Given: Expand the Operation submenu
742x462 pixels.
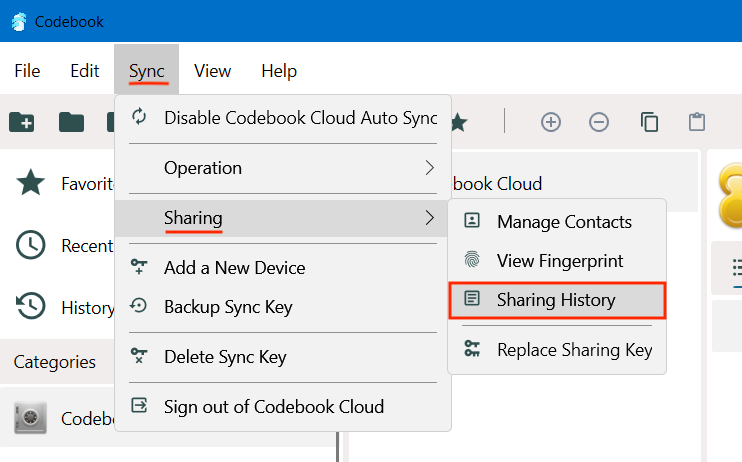Looking at the screenshot, I should pyautogui.click(x=283, y=168).
